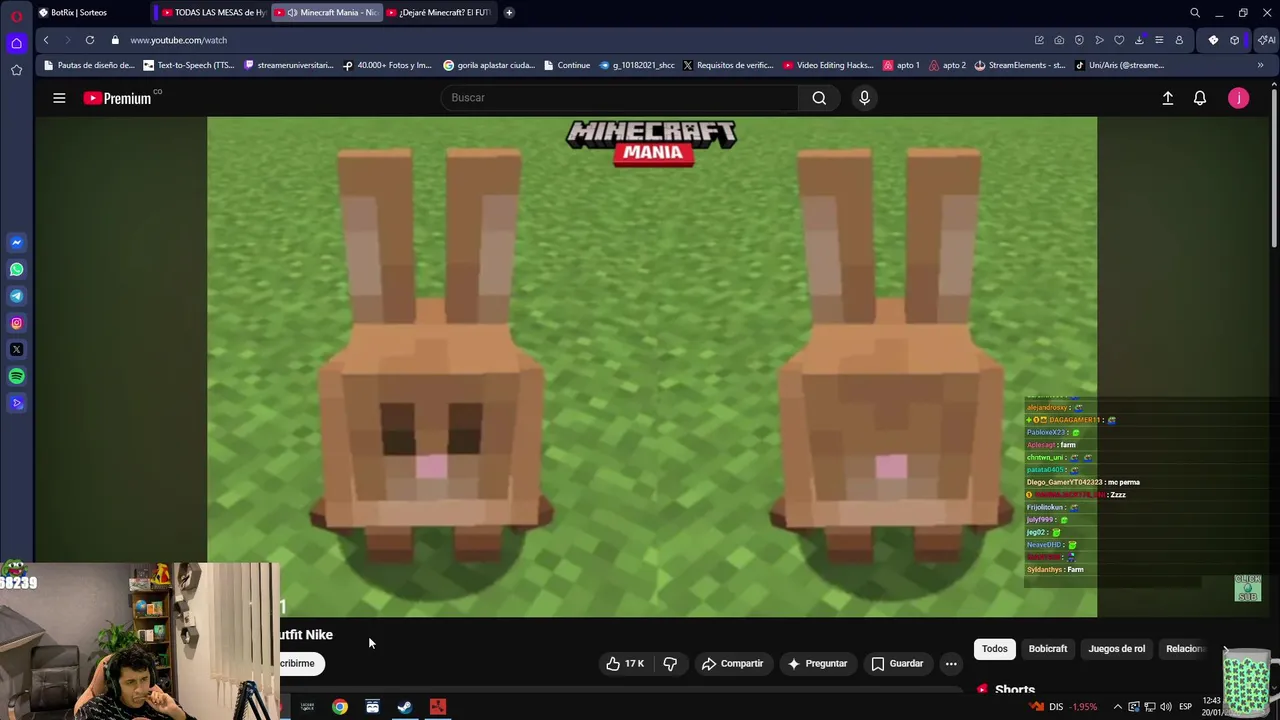Select the Todos filter chip
Image resolution: width=1280 pixels, height=720 pixels.
click(994, 649)
